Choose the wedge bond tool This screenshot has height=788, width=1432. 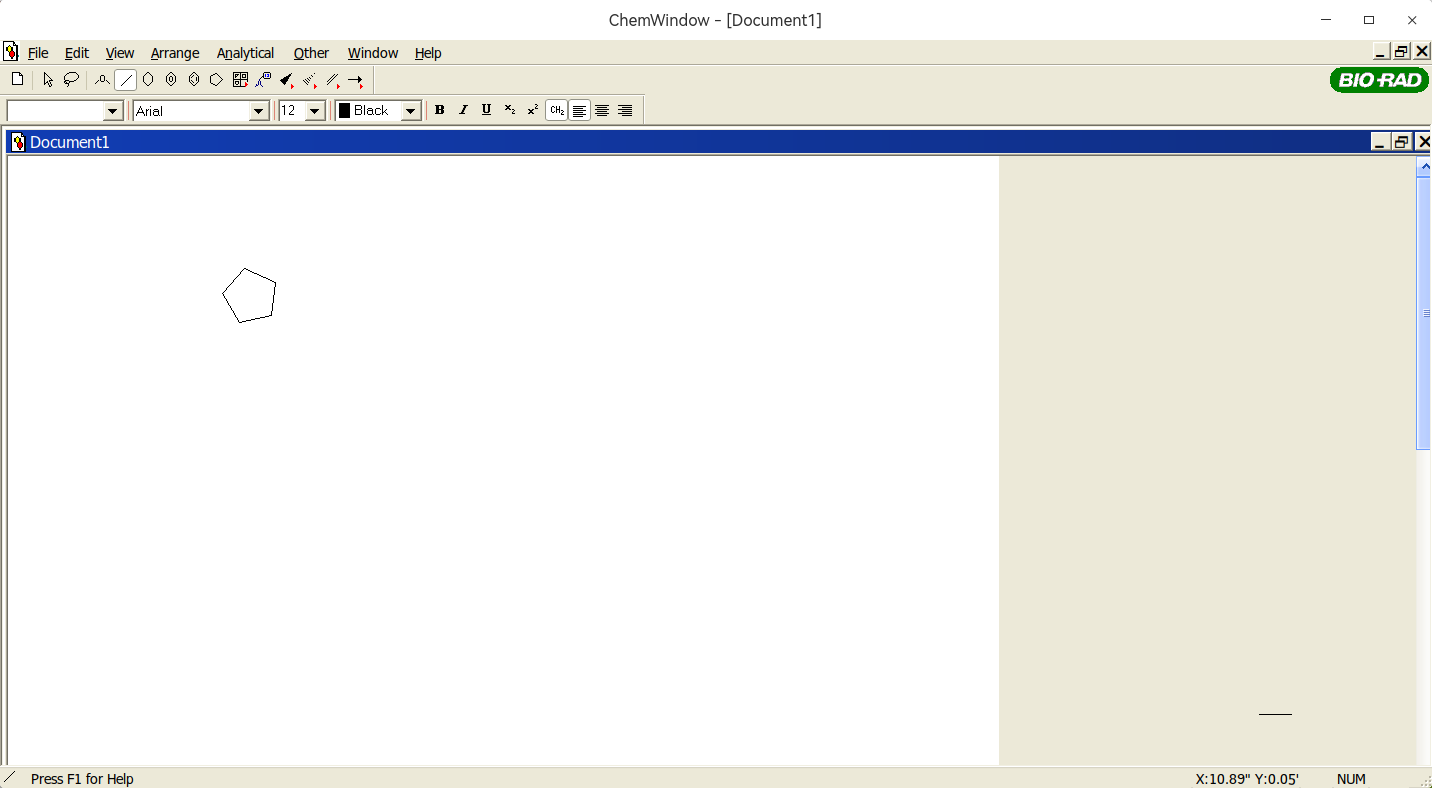point(286,80)
